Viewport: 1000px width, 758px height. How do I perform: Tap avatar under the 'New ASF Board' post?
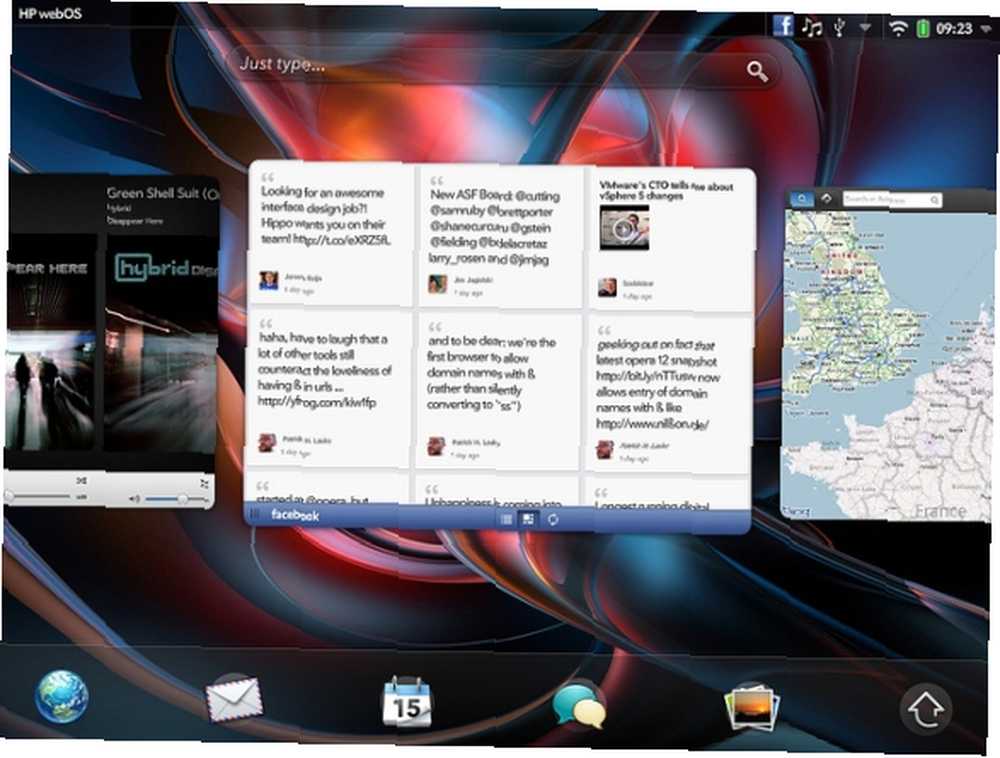click(x=438, y=284)
